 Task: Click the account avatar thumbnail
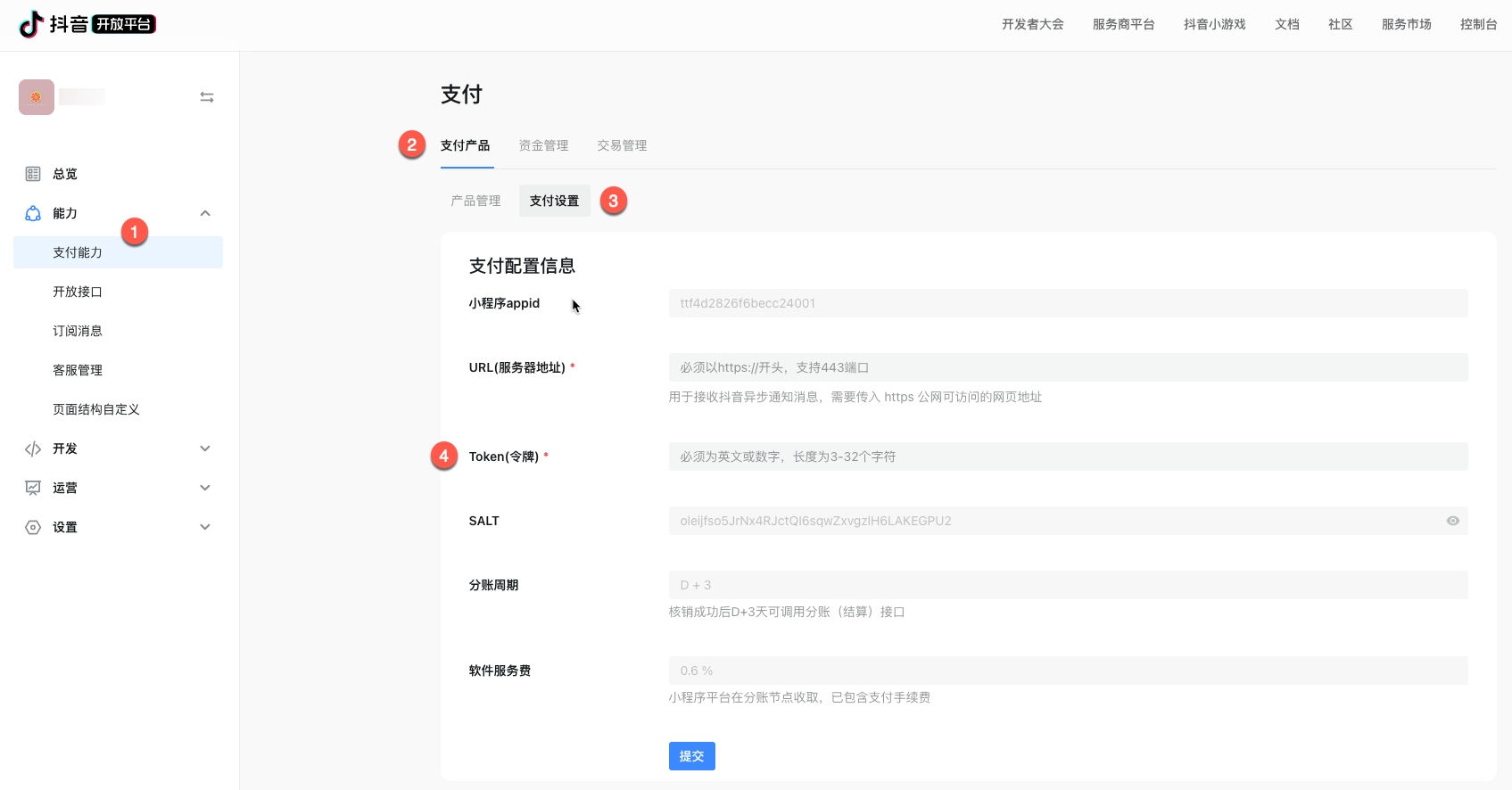(37, 97)
